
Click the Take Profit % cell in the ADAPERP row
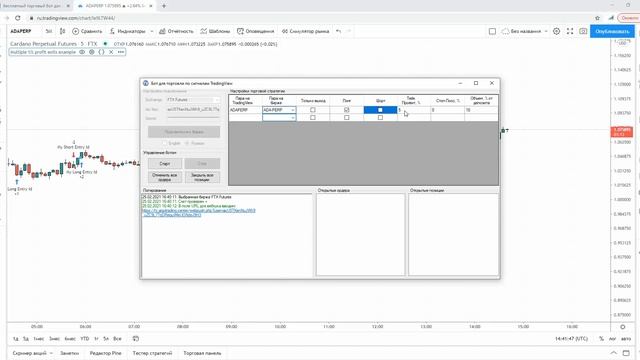pos(414,110)
